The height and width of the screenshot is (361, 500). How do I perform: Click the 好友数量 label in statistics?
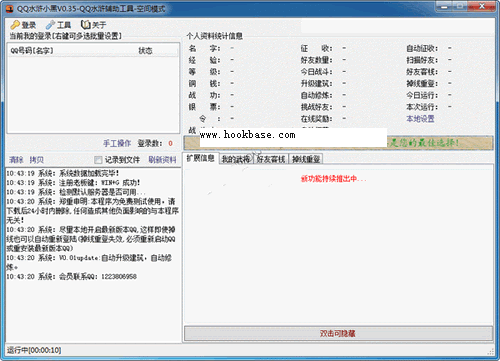317,60
